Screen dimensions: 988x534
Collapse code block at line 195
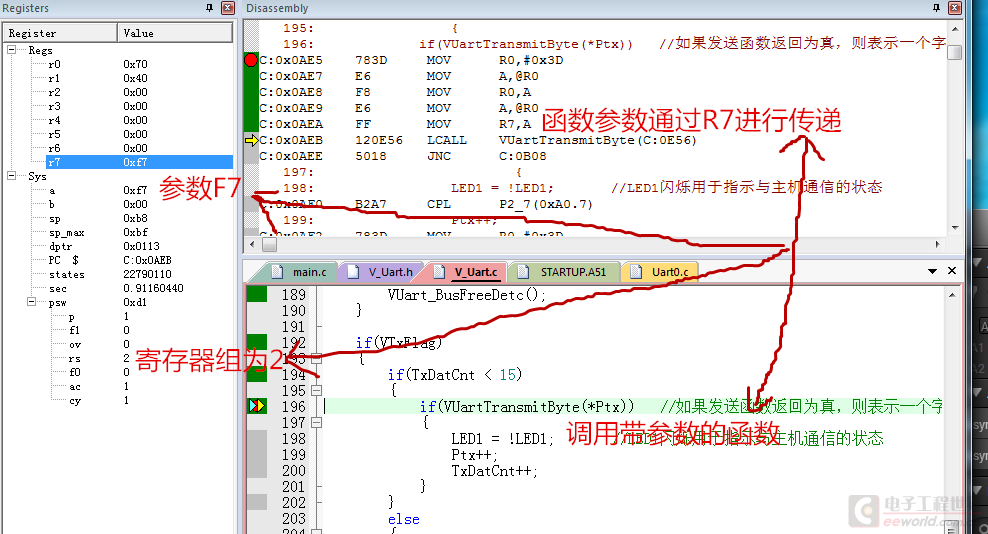pyautogui.click(x=317, y=390)
